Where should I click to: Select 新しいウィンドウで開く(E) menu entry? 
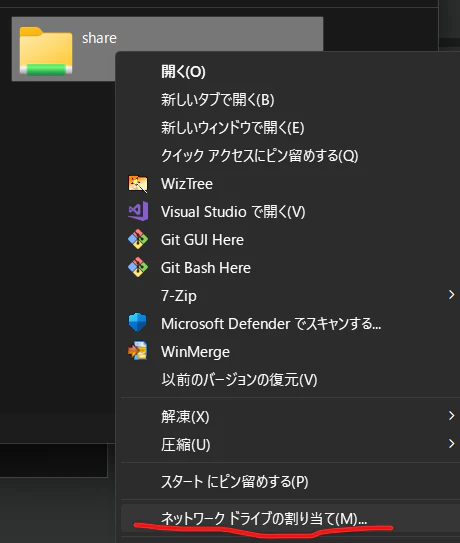232,128
